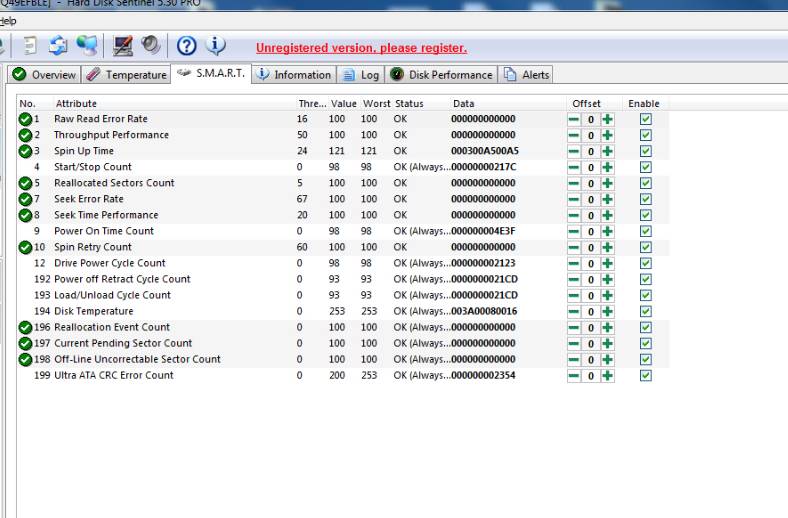Switch to the Overview tab
This screenshot has width=788, height=518.
tap(44, 75)
